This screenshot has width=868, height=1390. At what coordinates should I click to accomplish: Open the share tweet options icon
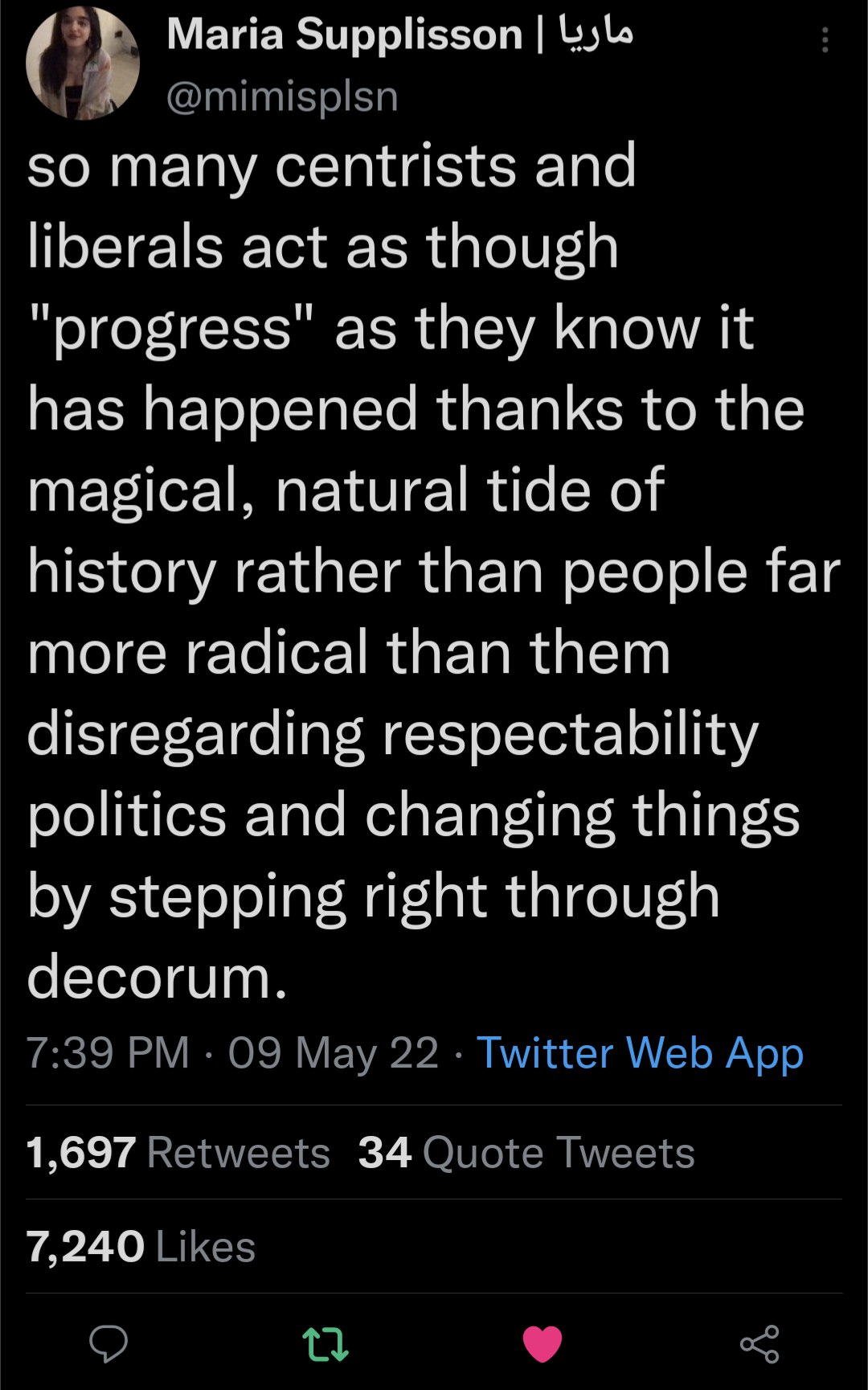click(x=759, y=1343)
